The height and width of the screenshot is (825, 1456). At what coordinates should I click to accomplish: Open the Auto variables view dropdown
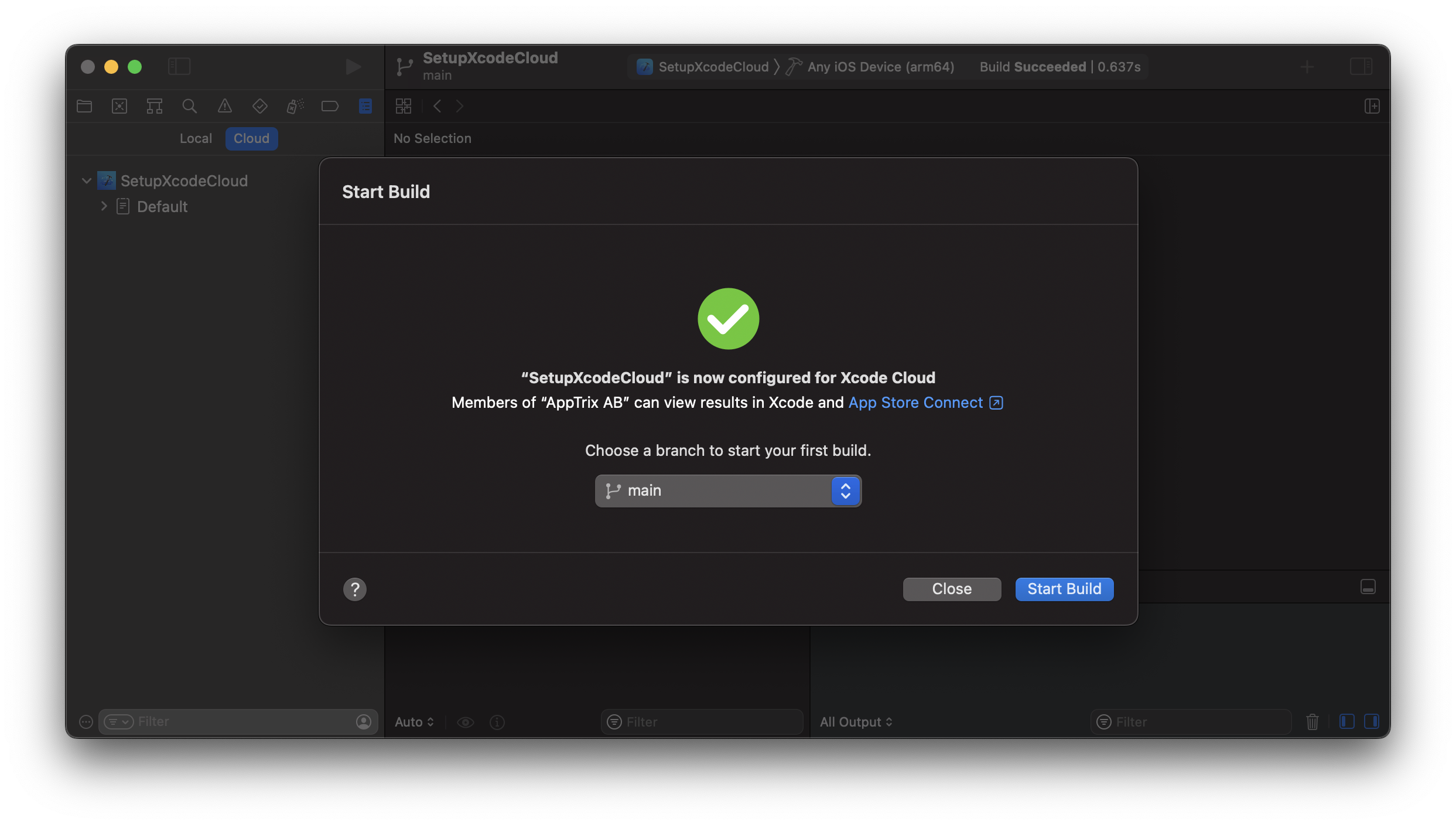(414, 722)
